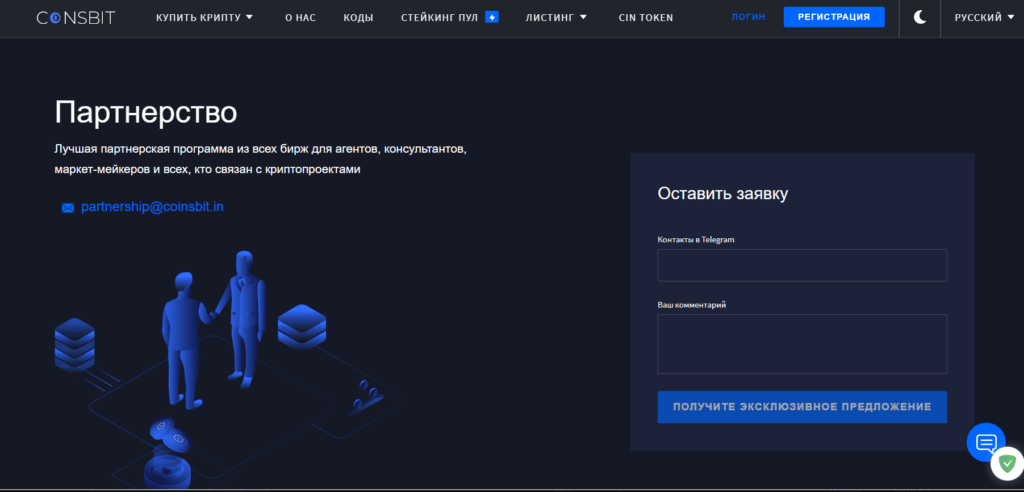Click the green shield security badge
This screenshot has width=1024, height=492.
point(1007,464)
